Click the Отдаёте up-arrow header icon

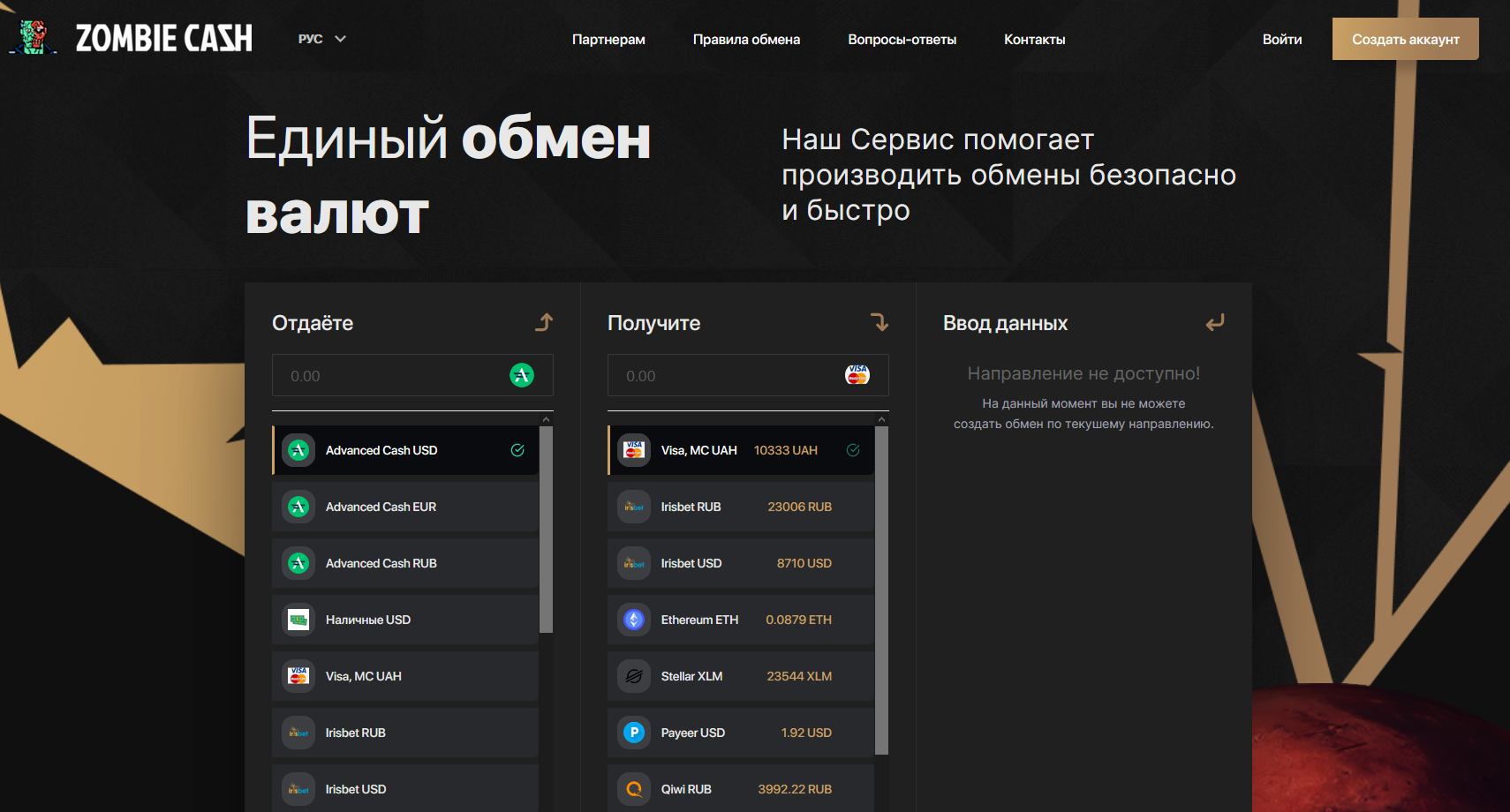tap(544, 322)
